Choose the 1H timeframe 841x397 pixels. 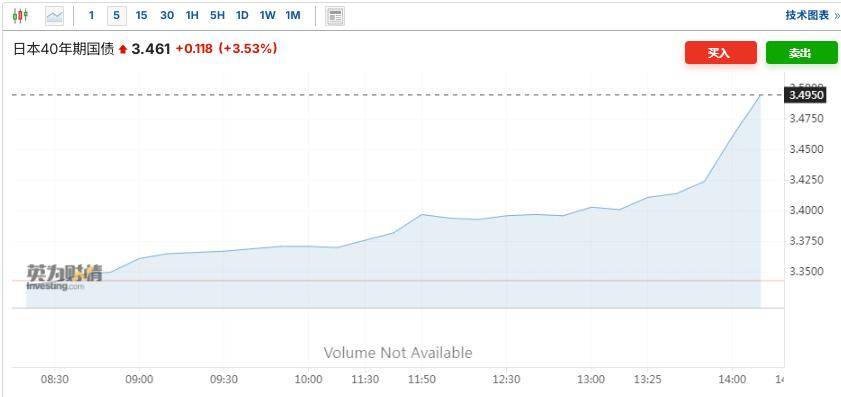pyautogui.click(x=192, y=16)
